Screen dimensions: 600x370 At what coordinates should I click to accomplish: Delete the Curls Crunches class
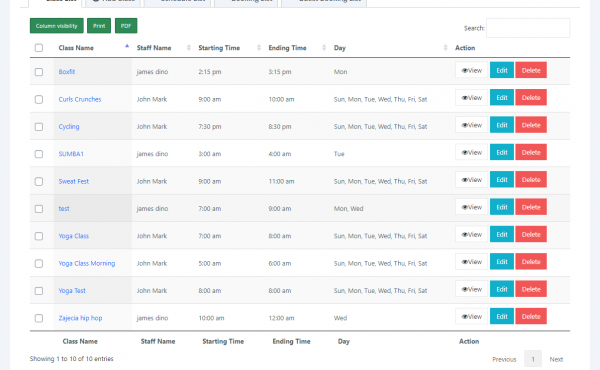pos(531,98)
